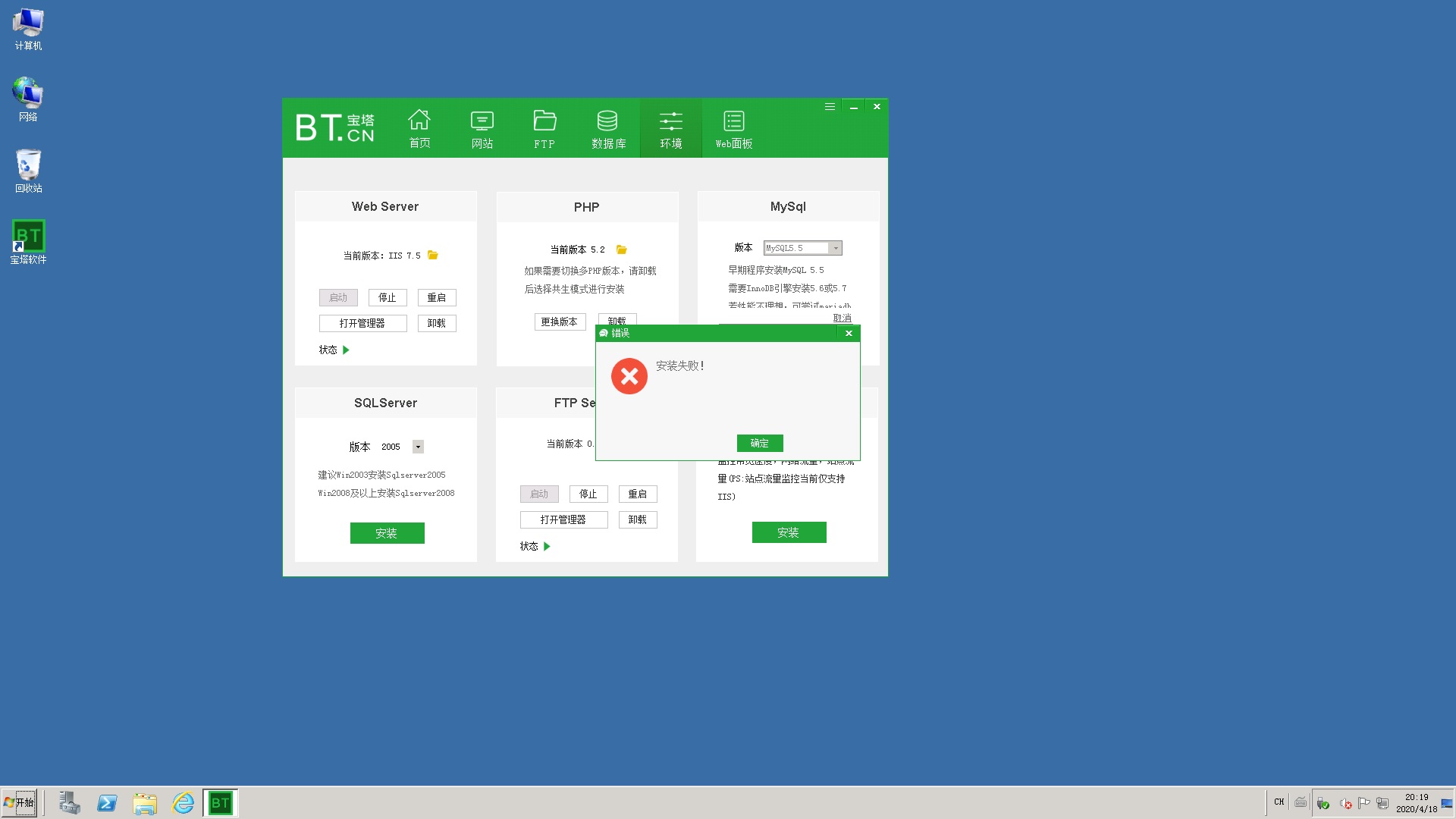Click Web Server 打开管理器 button
The width and height of the screenshot is (1456, 819).
click(x=362, y=323)
